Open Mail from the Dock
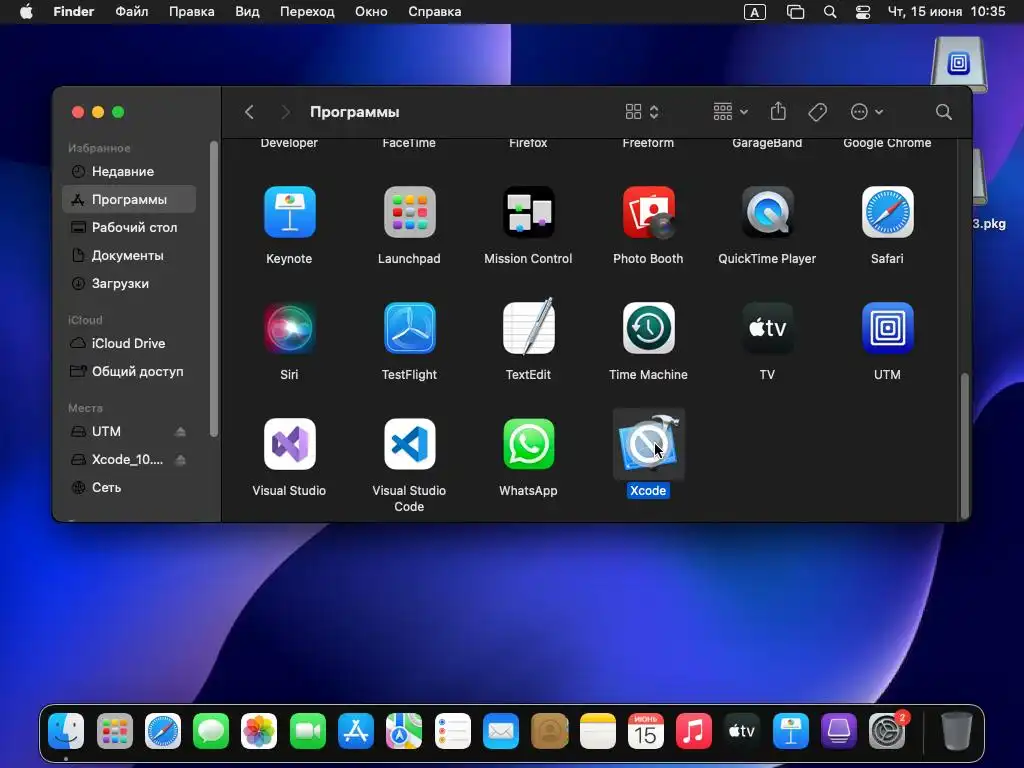Screen dimensions: 1024x768 click(501, 731)
